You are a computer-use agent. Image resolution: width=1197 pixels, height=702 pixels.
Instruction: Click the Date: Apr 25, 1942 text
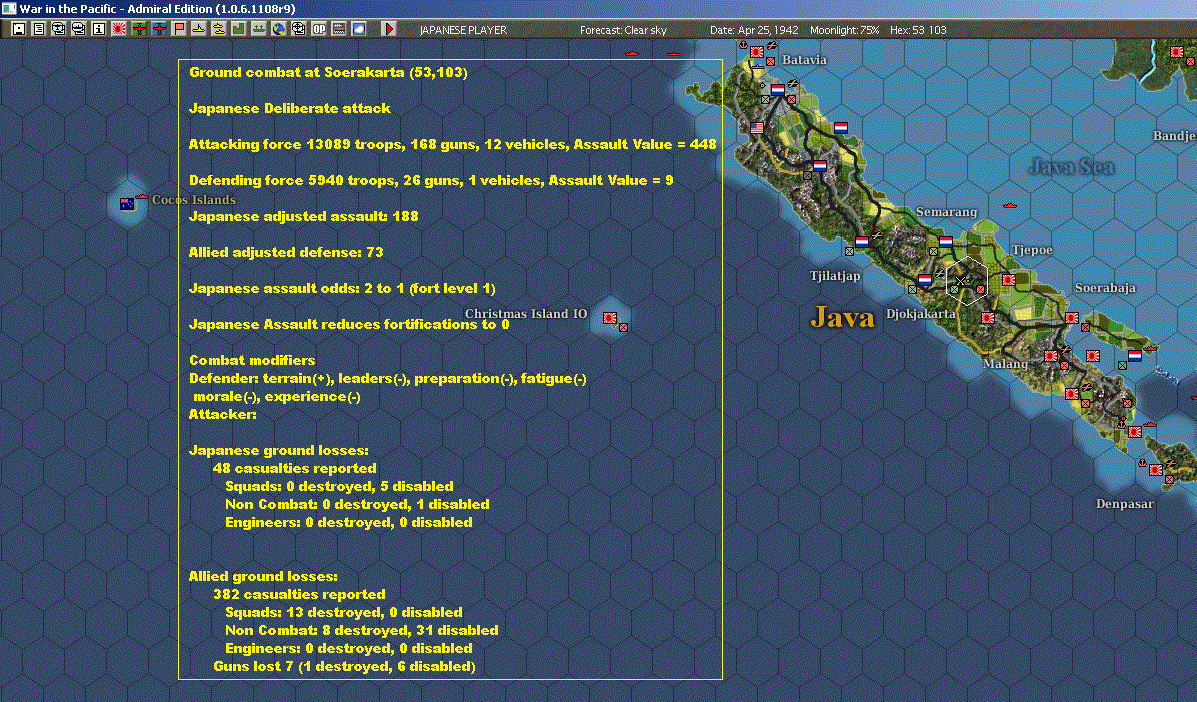(754, 30)
